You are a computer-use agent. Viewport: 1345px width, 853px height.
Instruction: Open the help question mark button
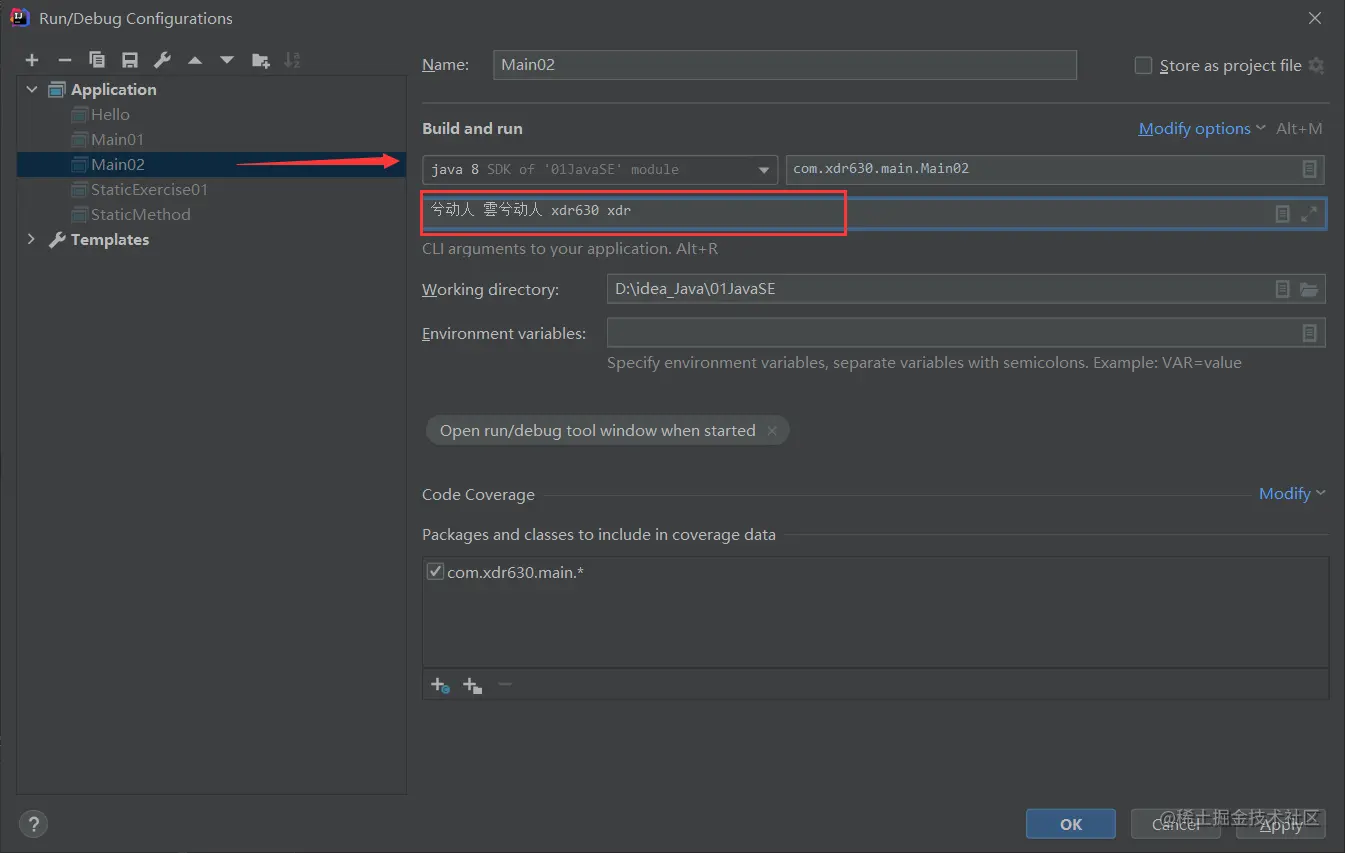coord(33,824)
